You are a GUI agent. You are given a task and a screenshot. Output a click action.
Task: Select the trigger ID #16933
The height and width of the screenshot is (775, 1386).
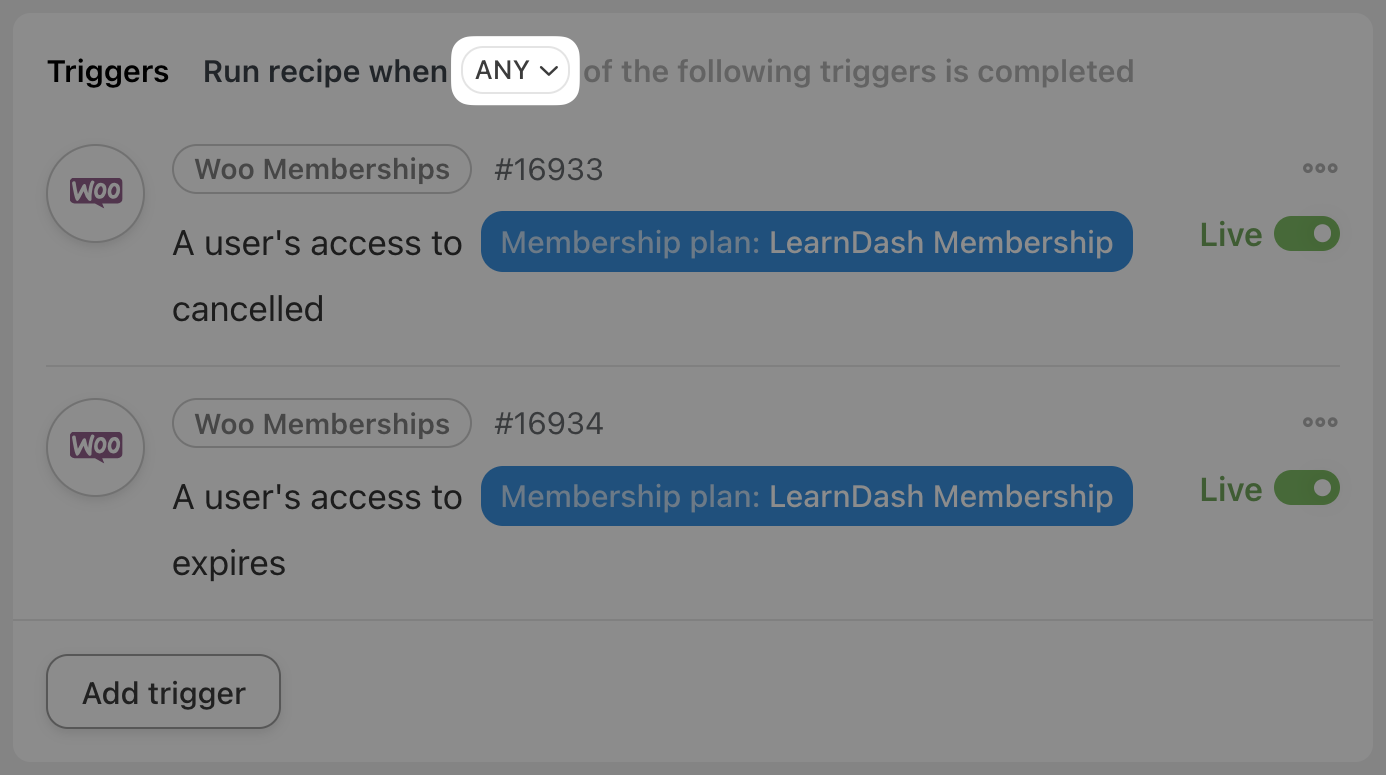pyautogui.click(x=549, y=170)
